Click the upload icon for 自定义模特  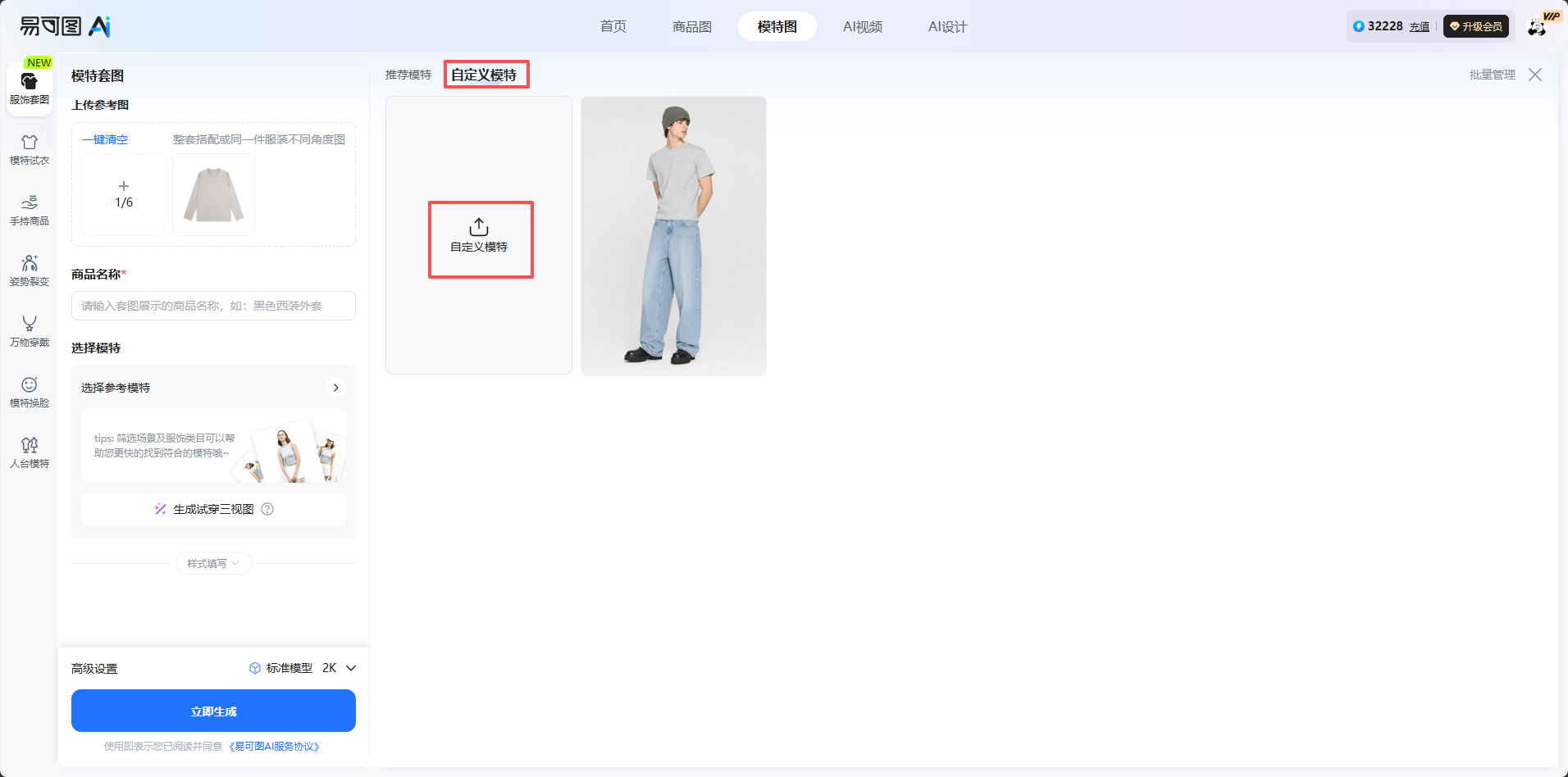click(479, 227)
